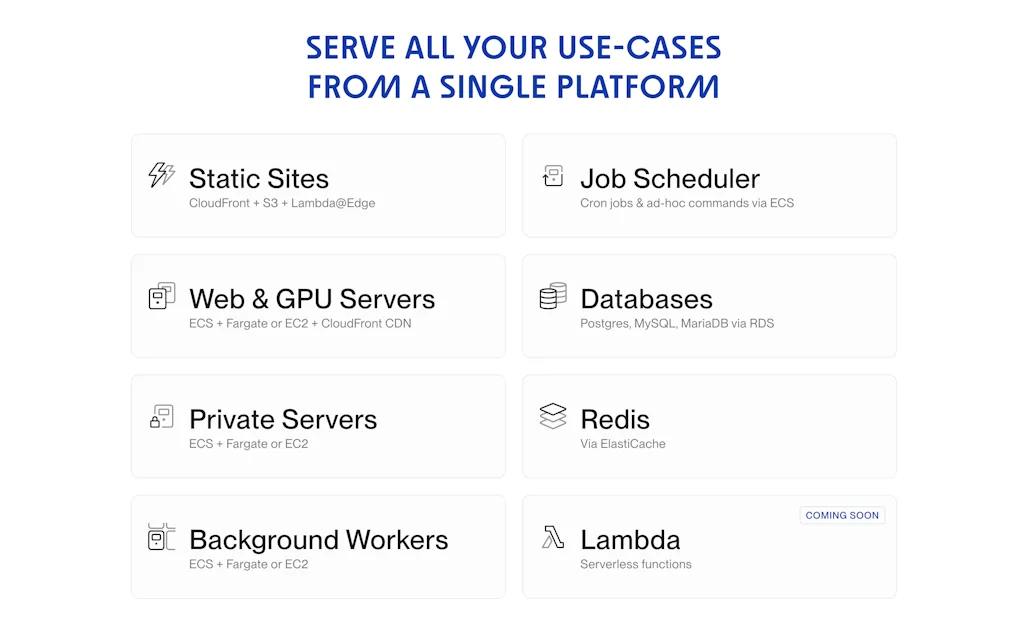1024x635 pixels.
Task: Click the Static Sites lightning bolt icon
Action: click(161, 176)
